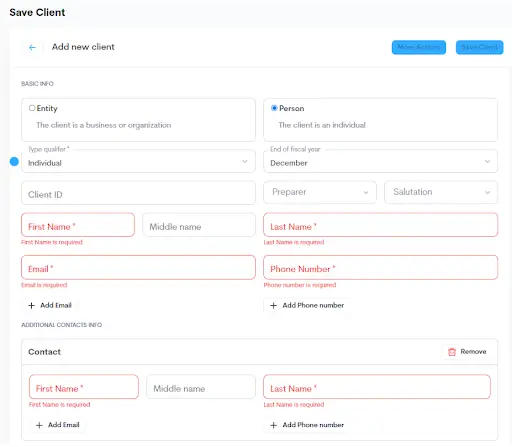This screenshot has height=447, width=512.
Task: Click the blue Save Client button
Action: pyautogui.click(x=479, y=47)
